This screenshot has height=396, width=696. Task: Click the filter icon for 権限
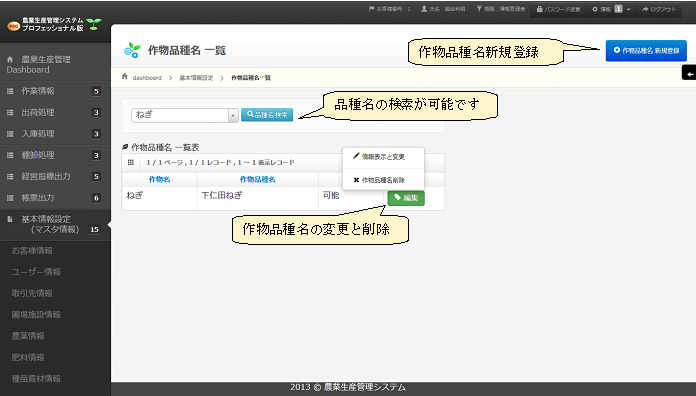coord(479,8)
